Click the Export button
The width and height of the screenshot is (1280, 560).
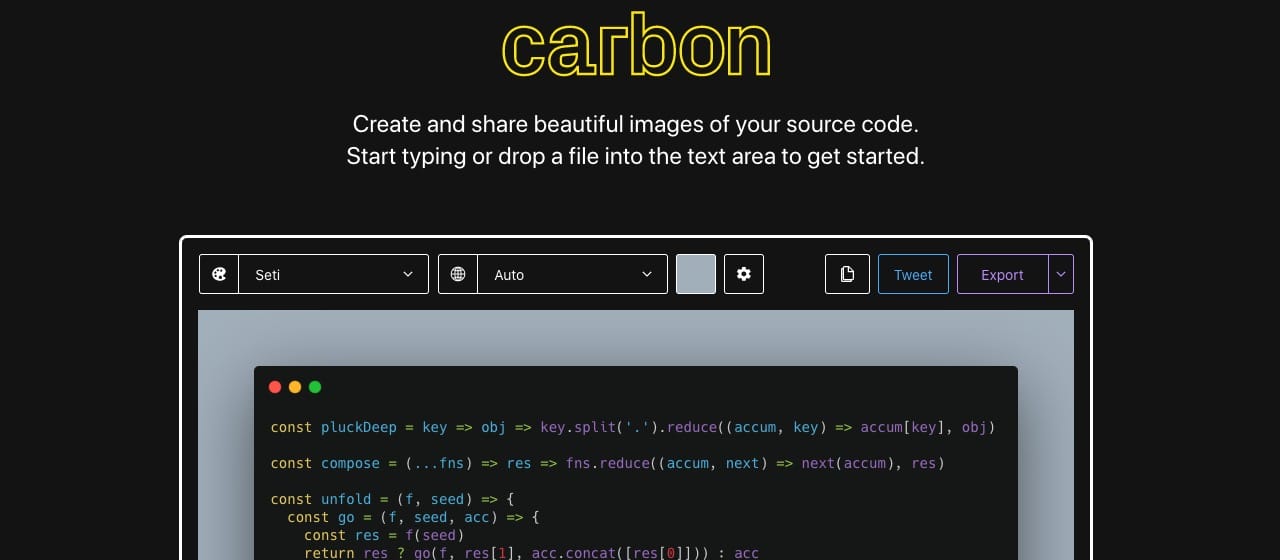(1002, 274)
